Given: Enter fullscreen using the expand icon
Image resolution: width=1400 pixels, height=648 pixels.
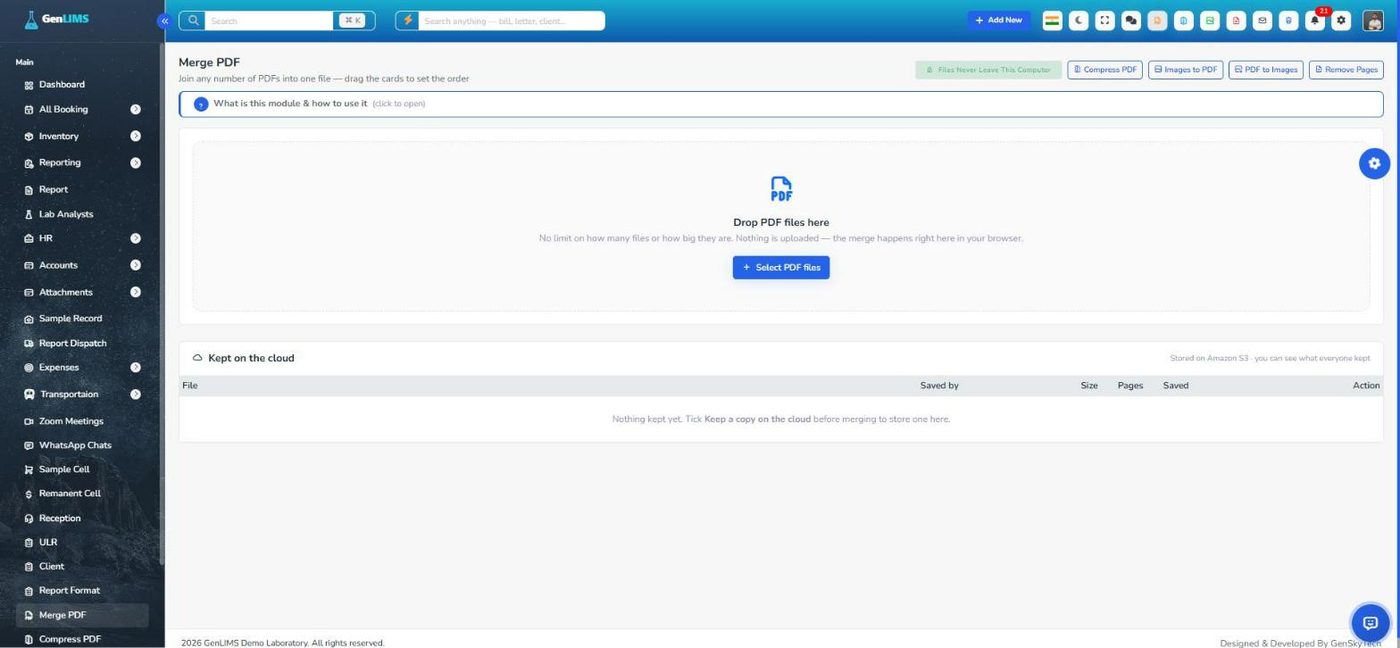Looking at the screenshot, I should tap(1105, 20).
